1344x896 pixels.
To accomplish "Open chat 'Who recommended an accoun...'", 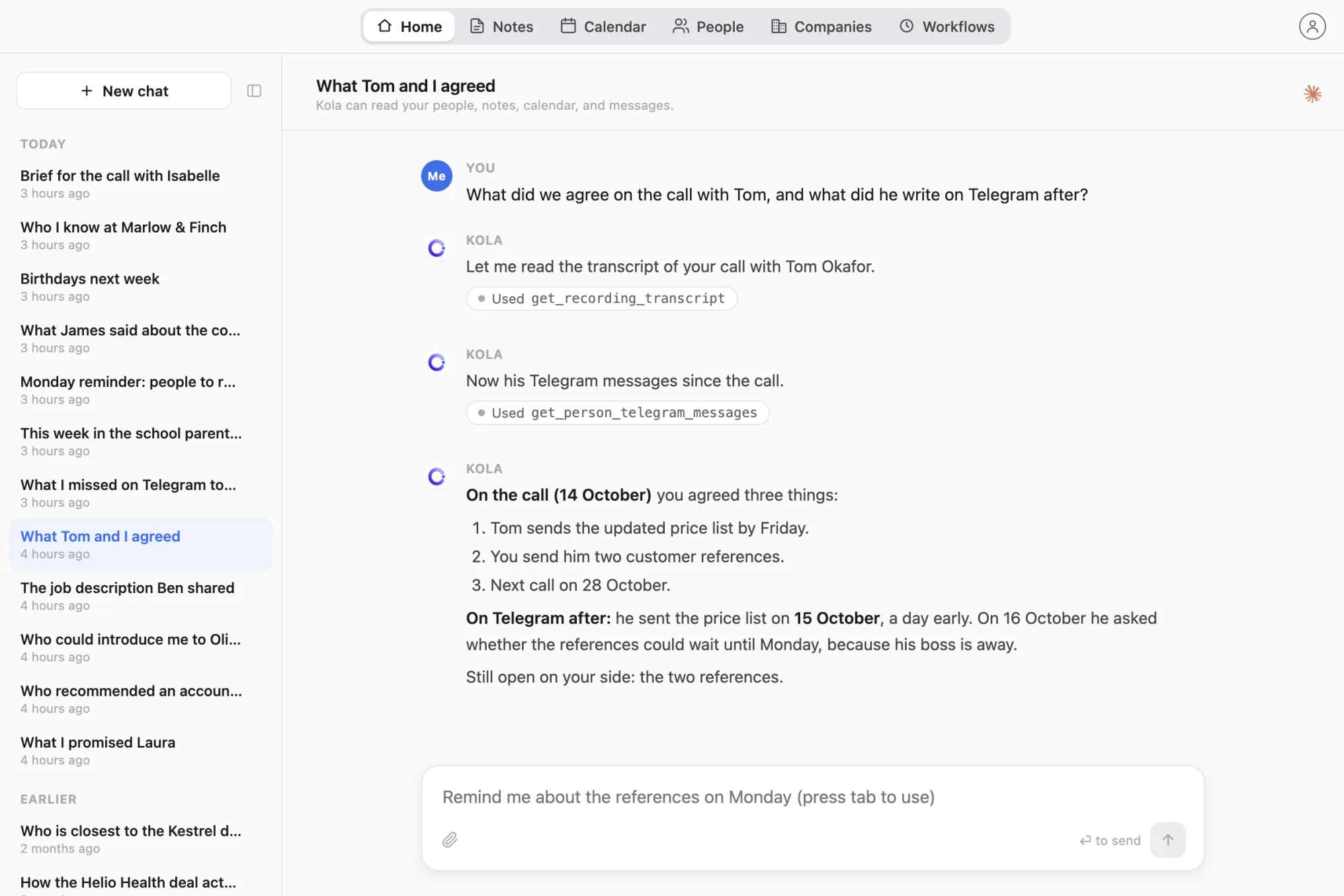I will coord(140,699).
